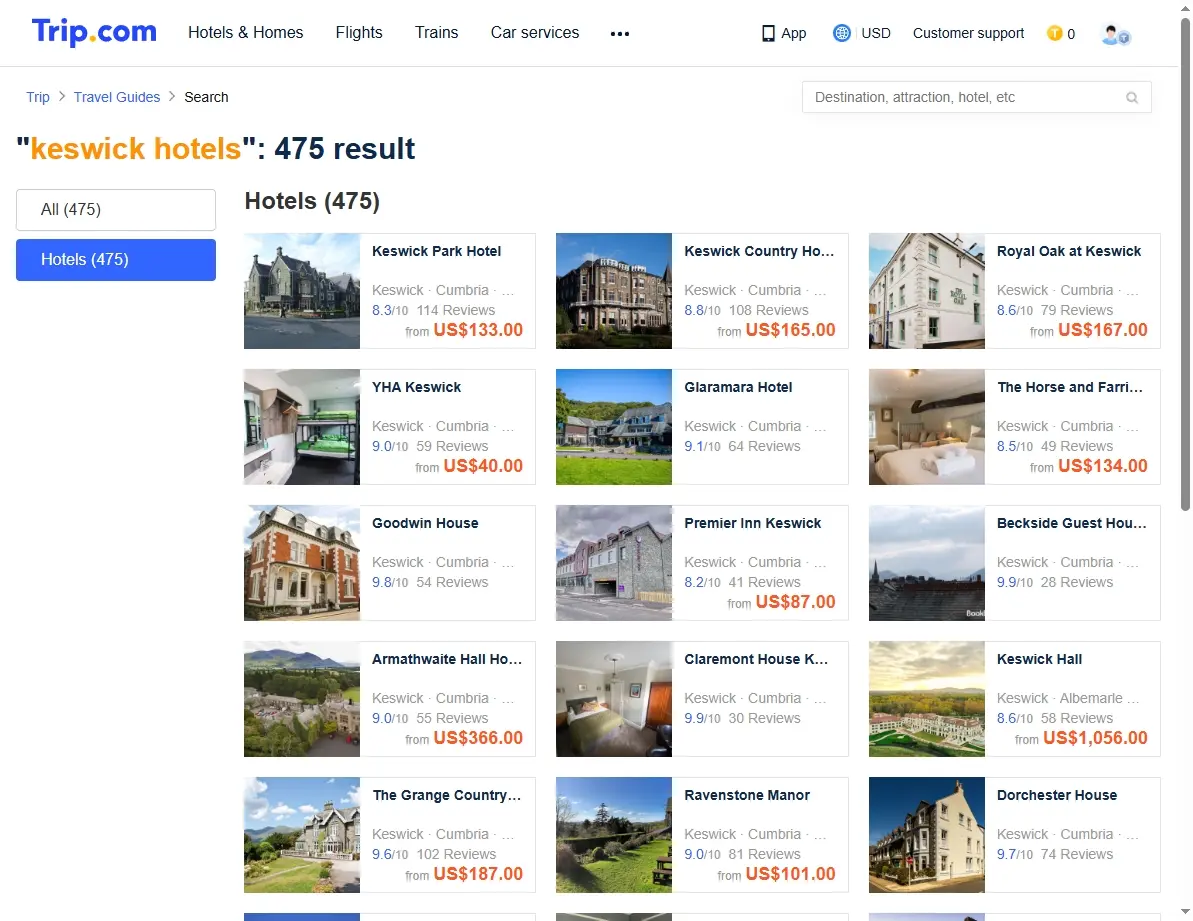
Task: Open Goodwin House listing title
Action: click(x=425, y=523)
